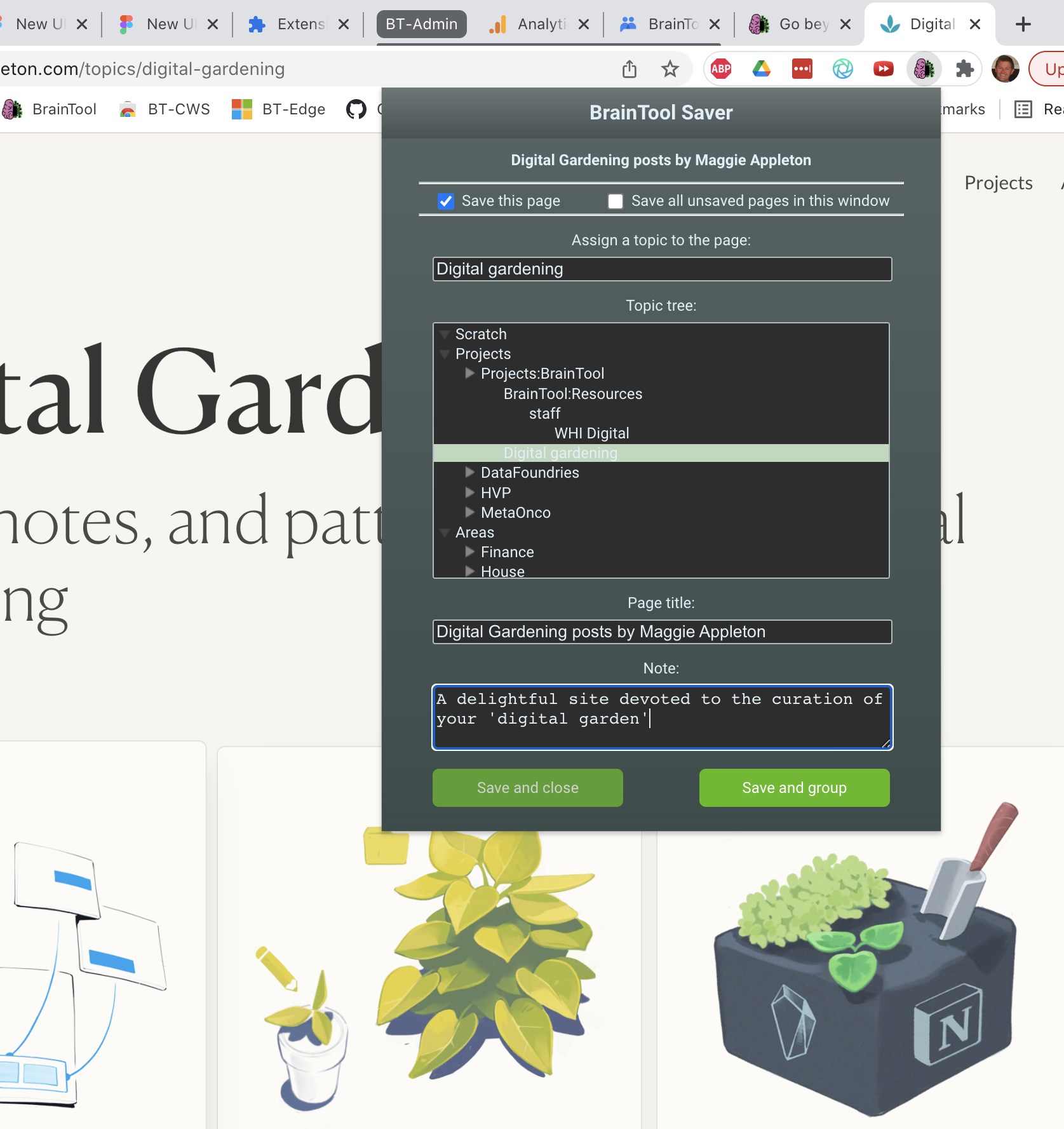1064x1129 pixels.
Task: Select BrainTool:Resources in topic tree
Action: [573, 394]
